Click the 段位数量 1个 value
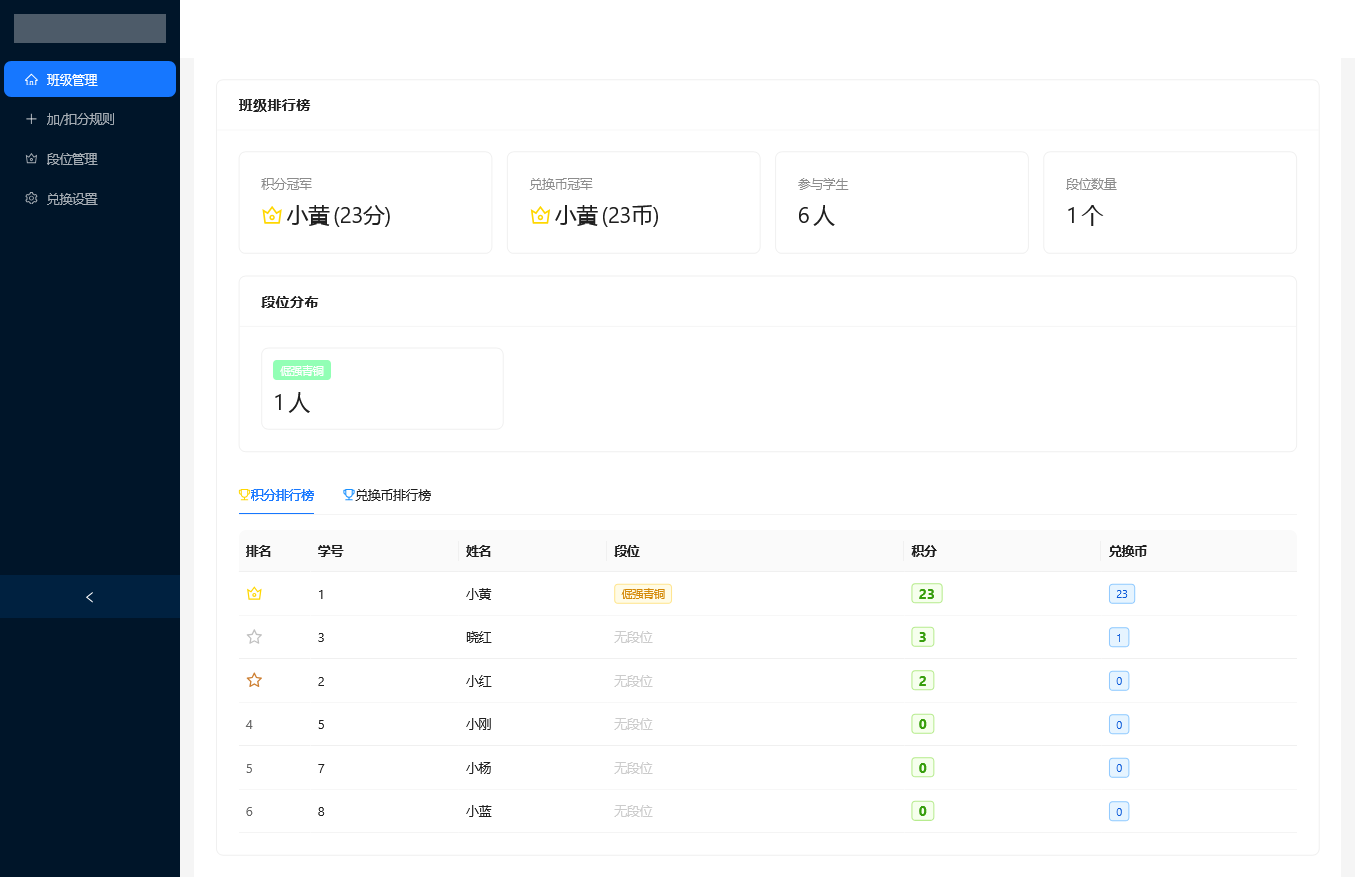 tap(1085, 215)
